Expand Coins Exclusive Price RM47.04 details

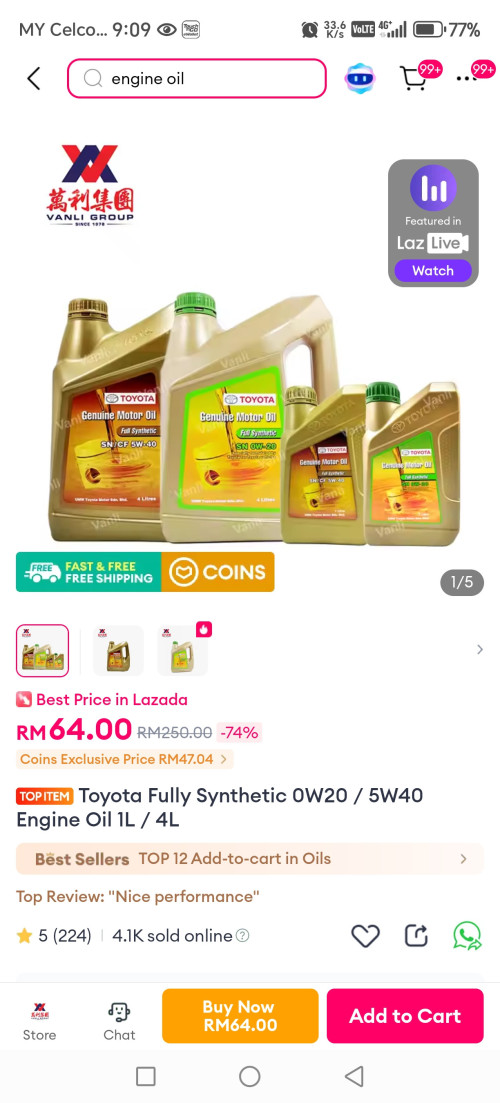tap(124, 759)
